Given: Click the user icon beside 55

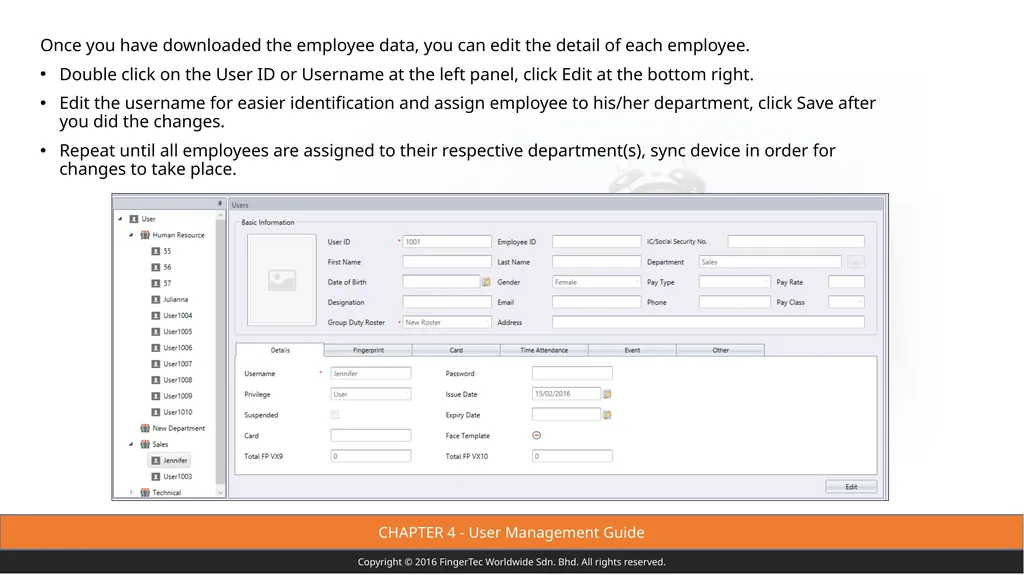Looking at the screenshot, I should [155, 252].
